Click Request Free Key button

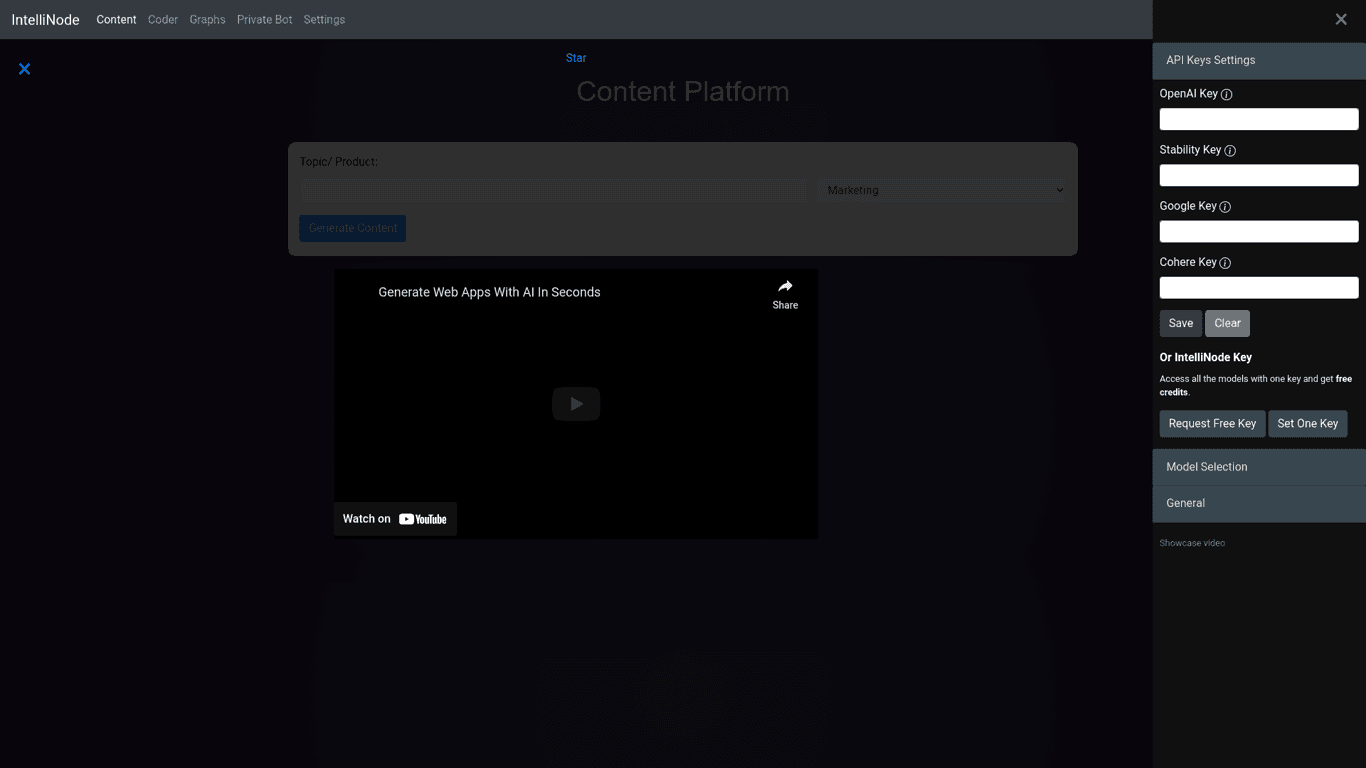1212,423
